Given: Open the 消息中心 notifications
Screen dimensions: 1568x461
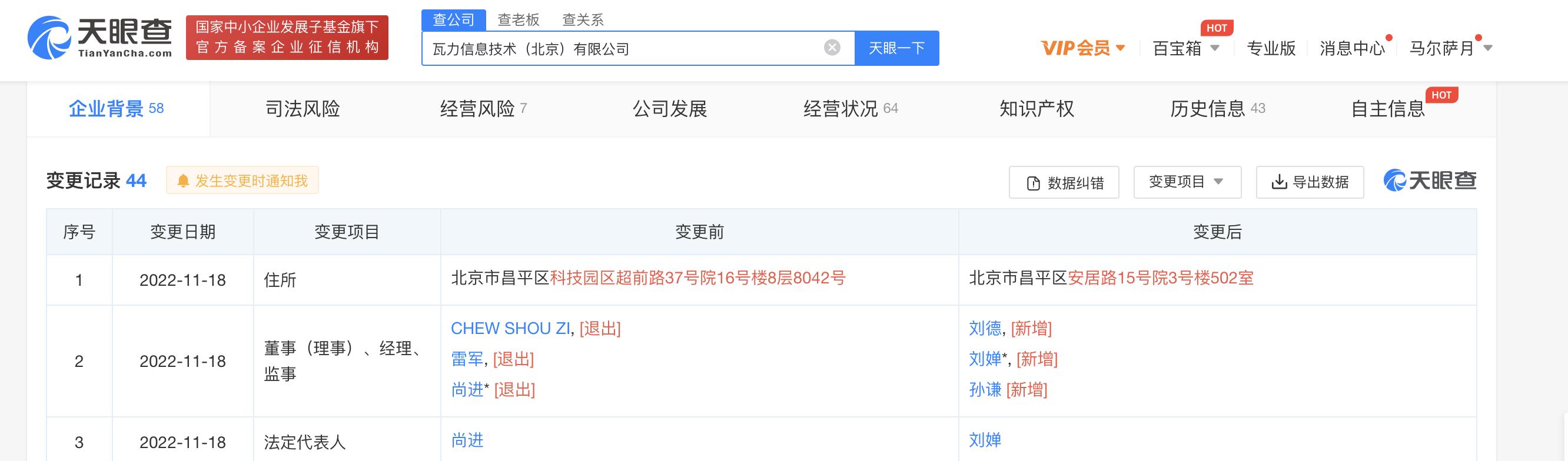Looking at the screenshot, I should point(1352,48).
